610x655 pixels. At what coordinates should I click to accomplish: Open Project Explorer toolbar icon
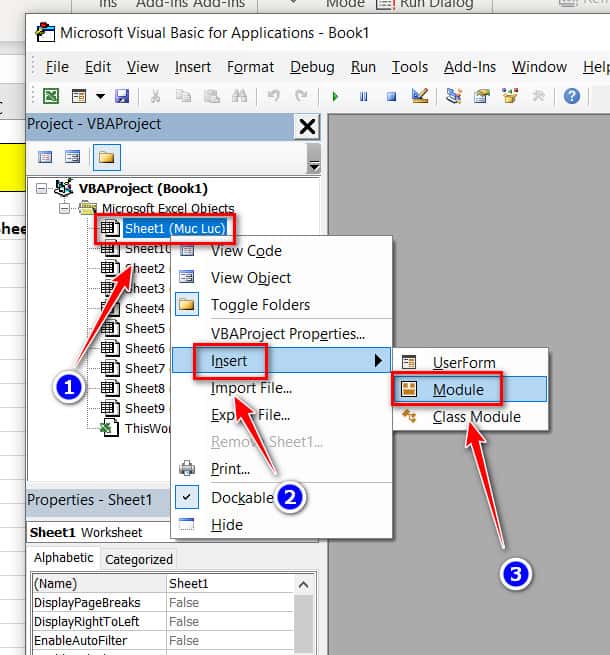tap(454, 96)
